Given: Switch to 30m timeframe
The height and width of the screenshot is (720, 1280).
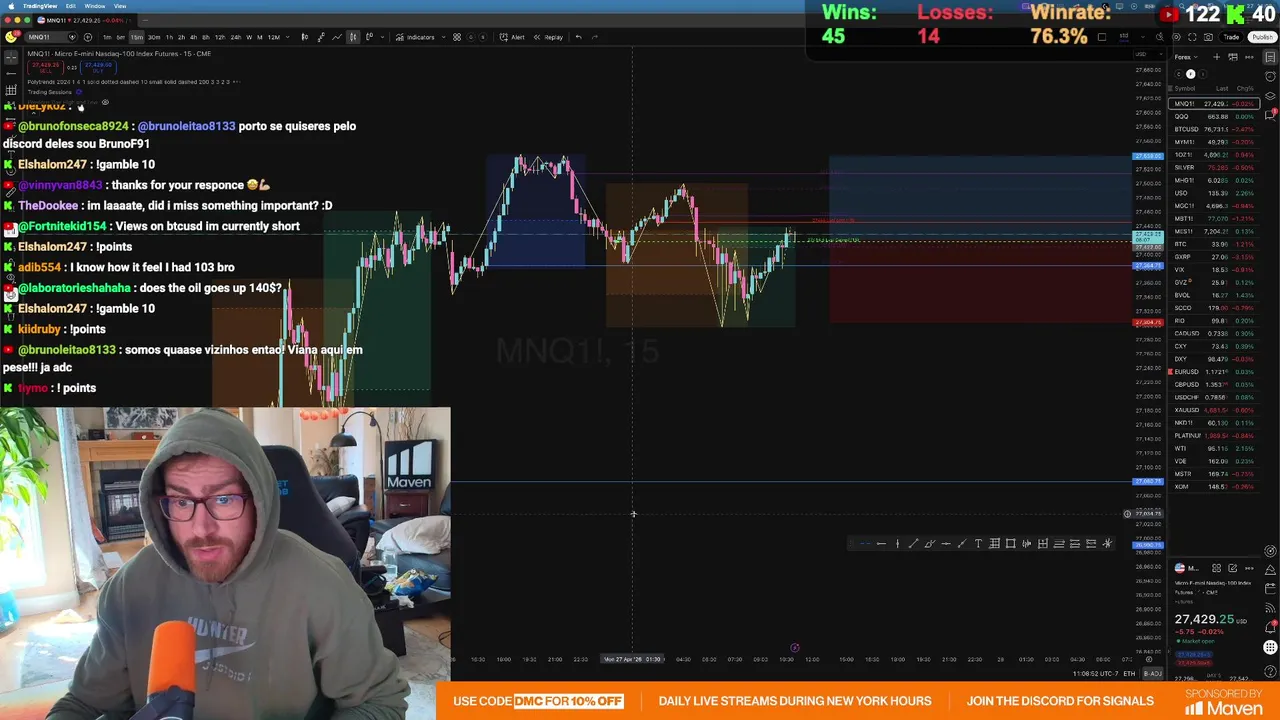Looking at the screenshot, I should 154,37.
